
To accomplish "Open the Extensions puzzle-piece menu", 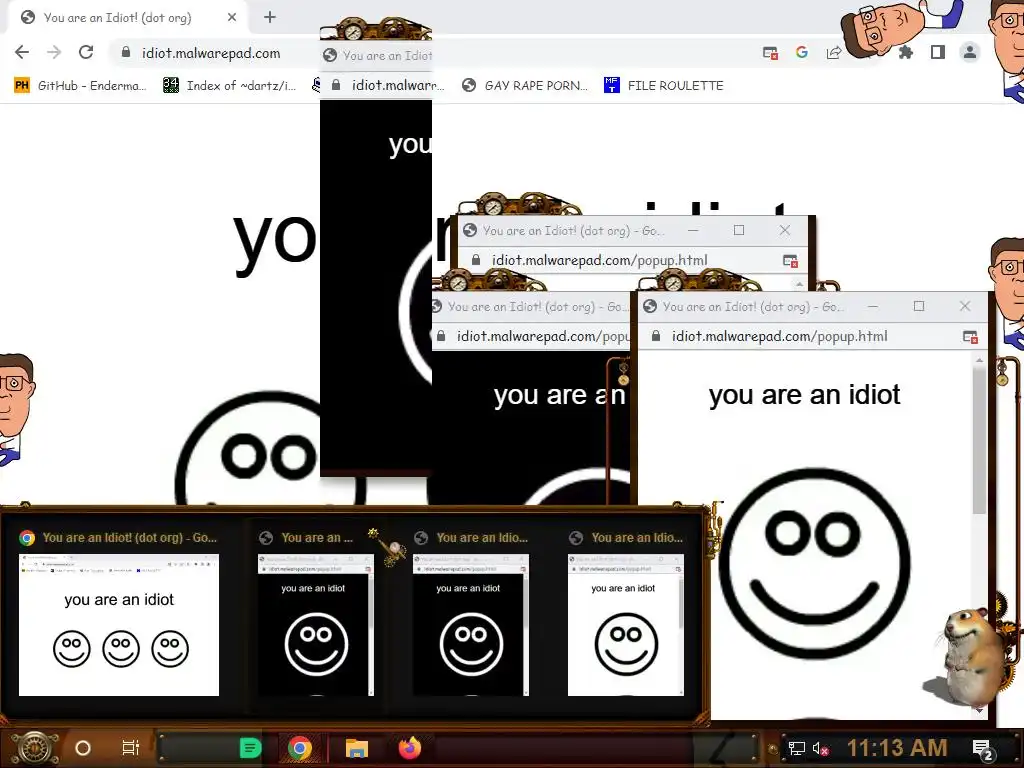I will click(x=906, y=52).
